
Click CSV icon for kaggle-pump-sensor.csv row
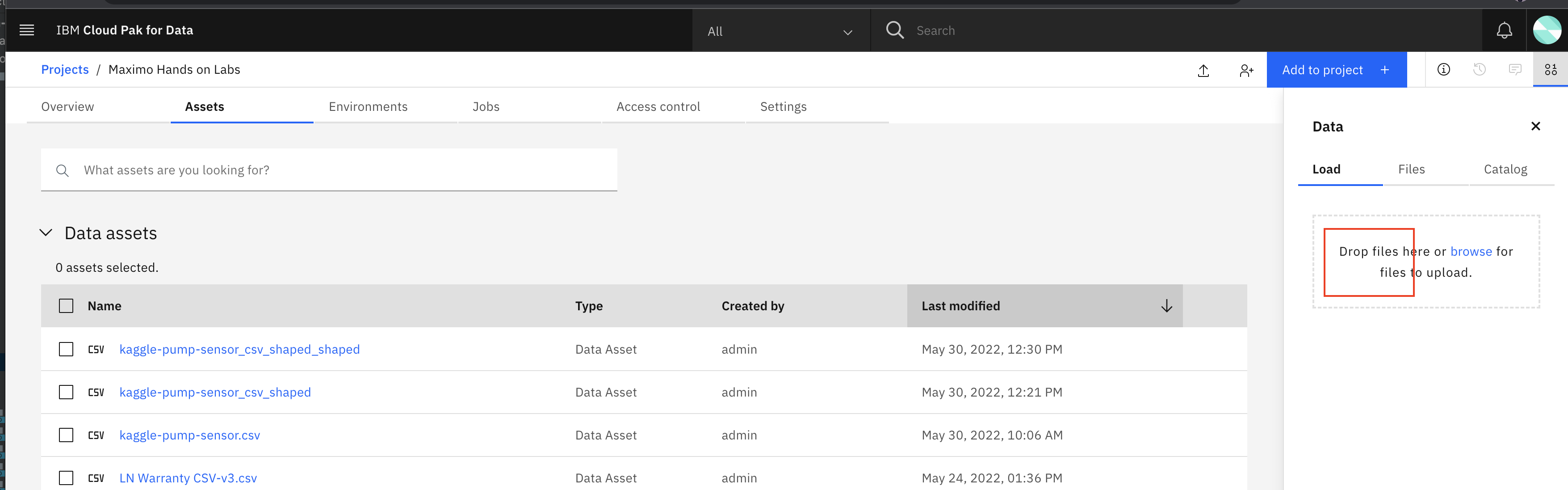tap(96, 435)
